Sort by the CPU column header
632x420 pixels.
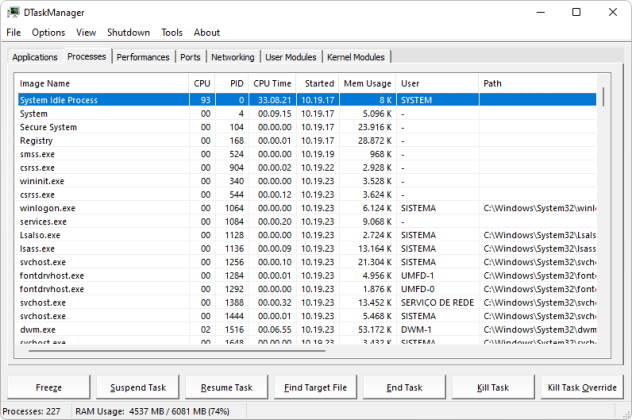pos(202,83)
